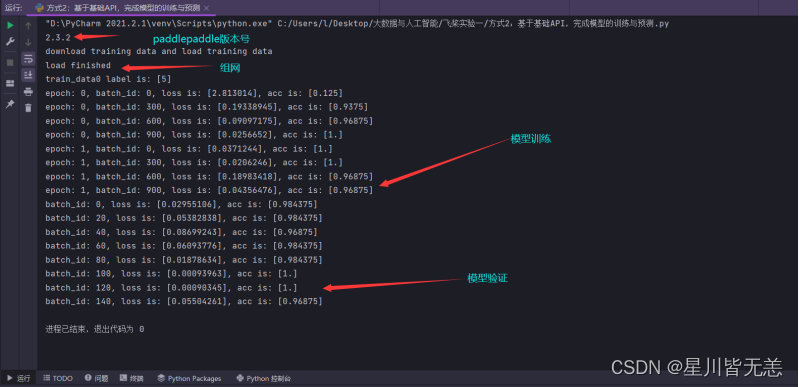Screen dimensions: 799x387
Task: Click the 'download training data' output line
Action: coord(158,51)
